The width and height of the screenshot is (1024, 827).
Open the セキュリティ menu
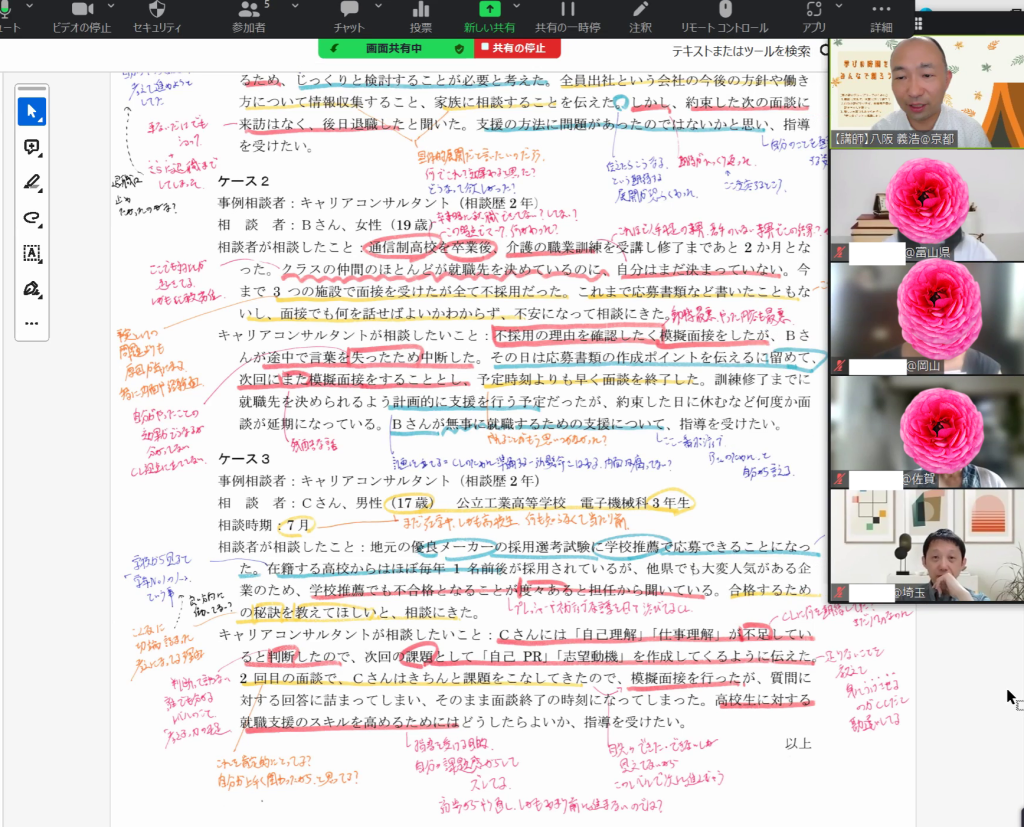[157, 17]
